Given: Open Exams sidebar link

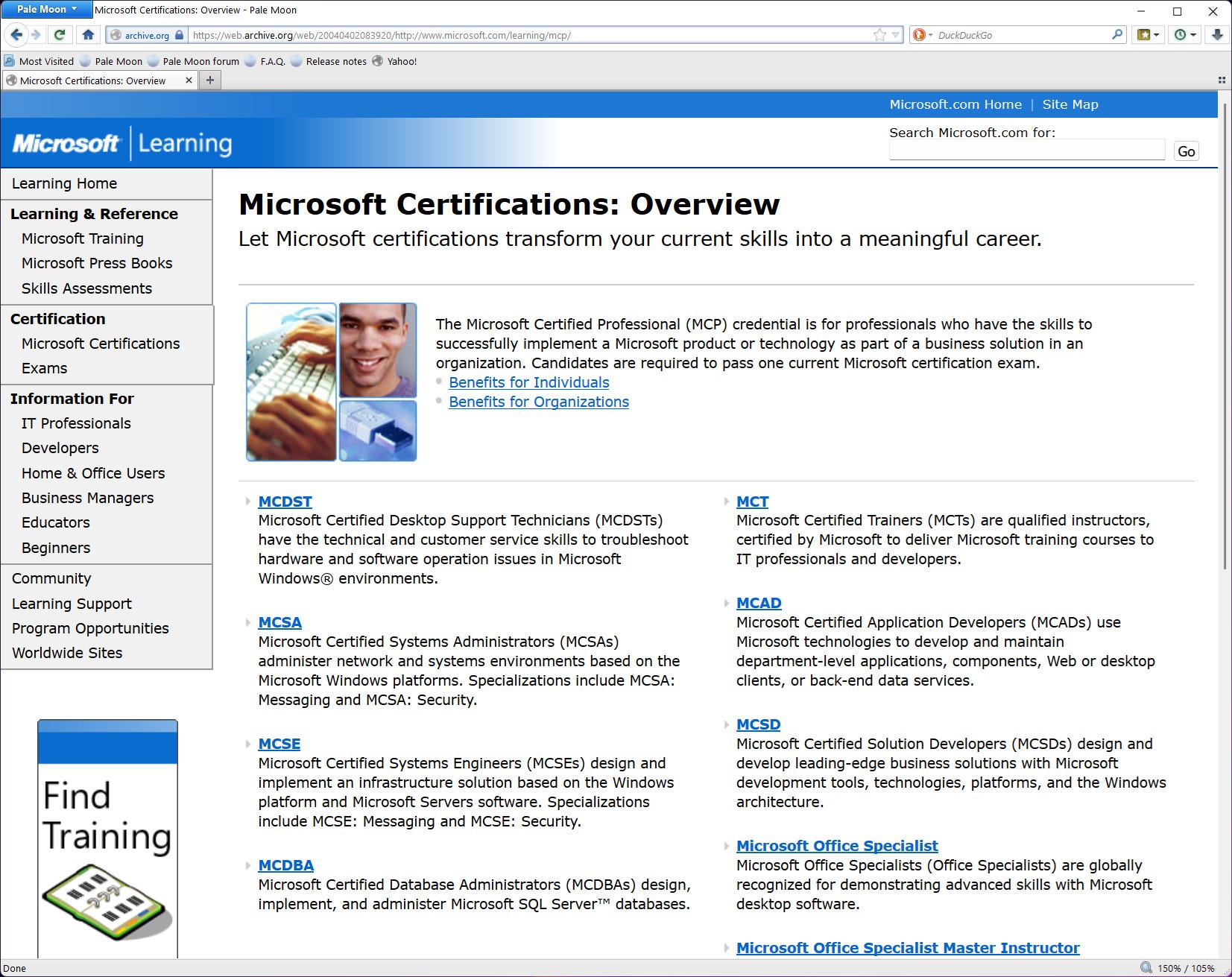Looking at the screenshot, I should 44,368.
